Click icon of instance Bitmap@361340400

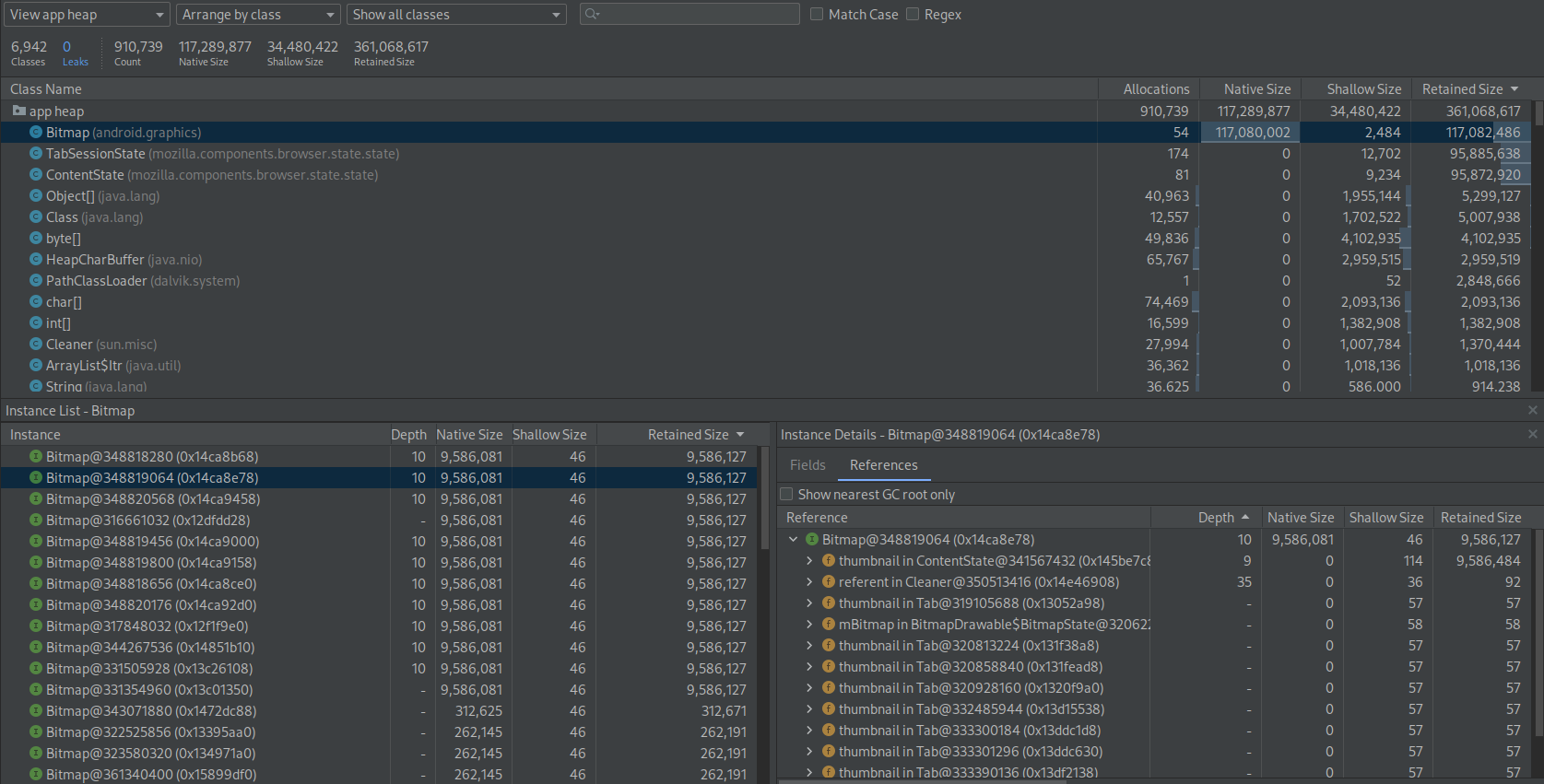coord(36,774)
